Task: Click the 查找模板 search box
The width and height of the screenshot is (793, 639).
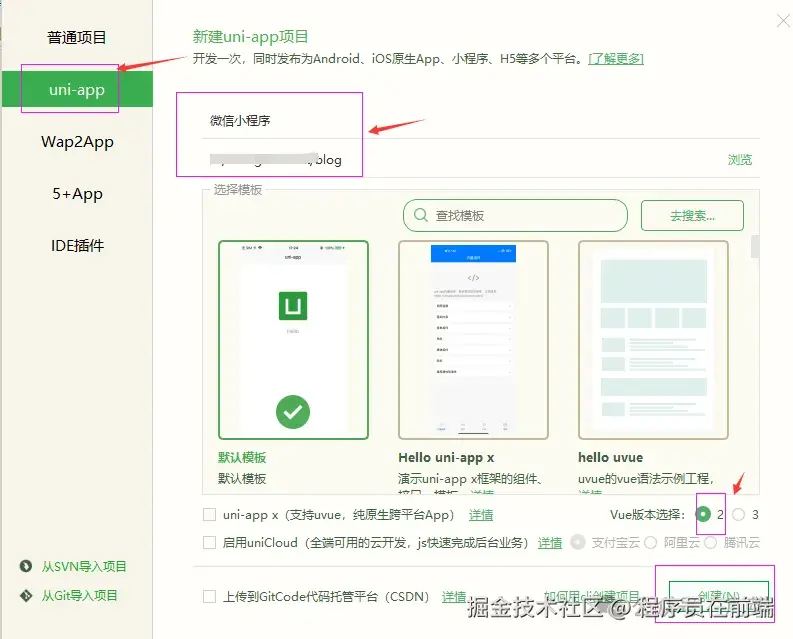Action: coord(515,216)
